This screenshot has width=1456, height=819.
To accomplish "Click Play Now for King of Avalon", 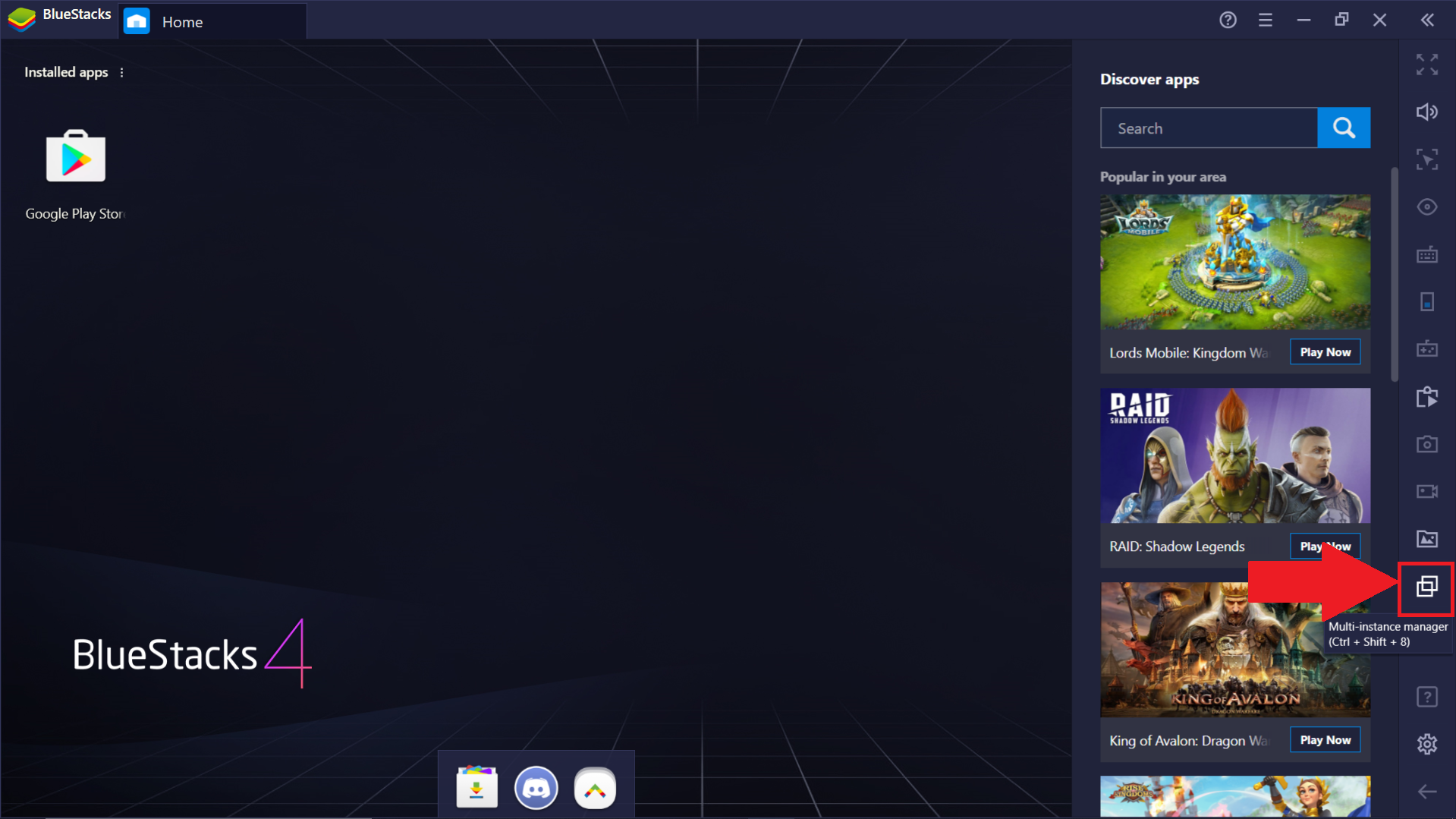I will pos(1325,740).
